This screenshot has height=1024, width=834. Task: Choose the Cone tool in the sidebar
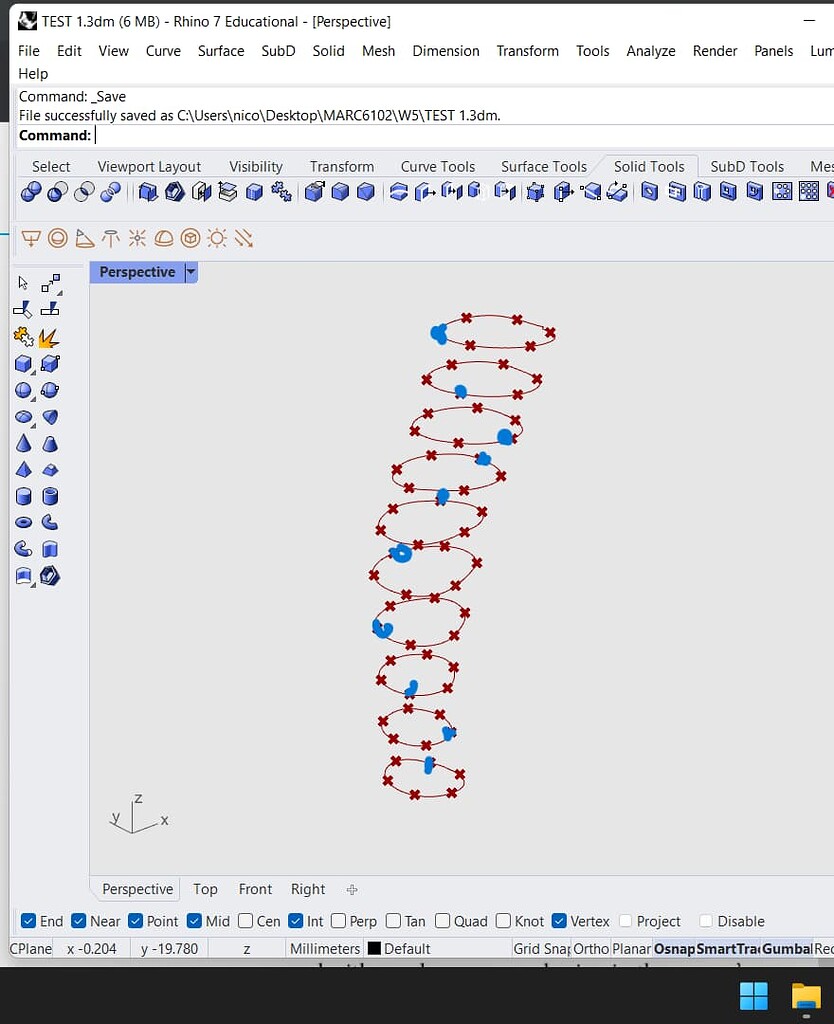(x=22, y=443)
